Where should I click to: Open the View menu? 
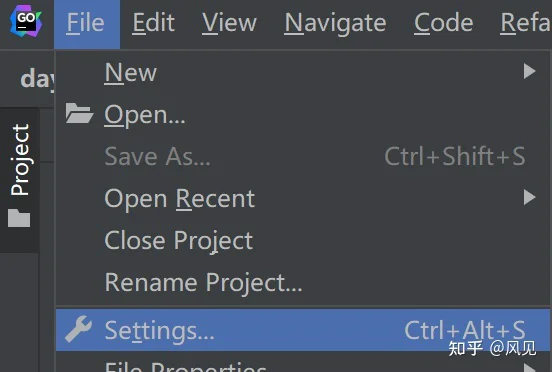point(229,23)
